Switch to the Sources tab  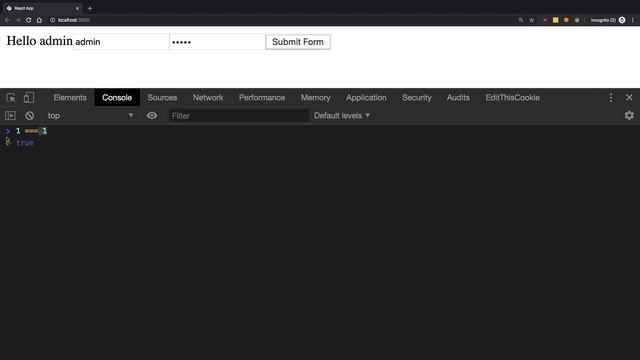(x=162, y=98)
